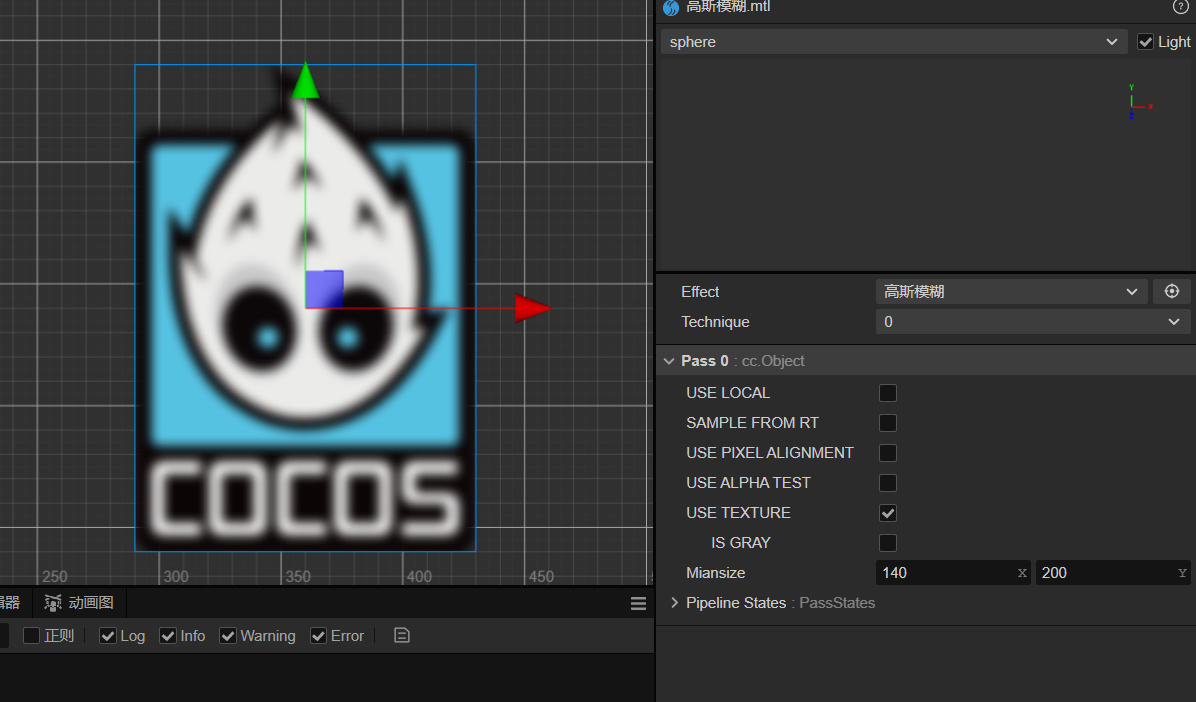Toggle the Info filter checkbox

click(x=168, y=636)
